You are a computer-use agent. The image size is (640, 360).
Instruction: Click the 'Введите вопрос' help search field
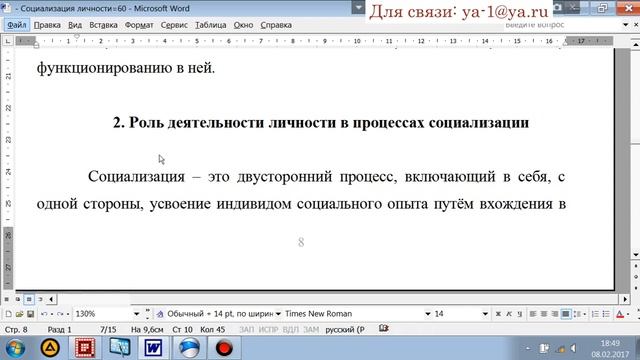pyautogui.click(x=562, y=25)
